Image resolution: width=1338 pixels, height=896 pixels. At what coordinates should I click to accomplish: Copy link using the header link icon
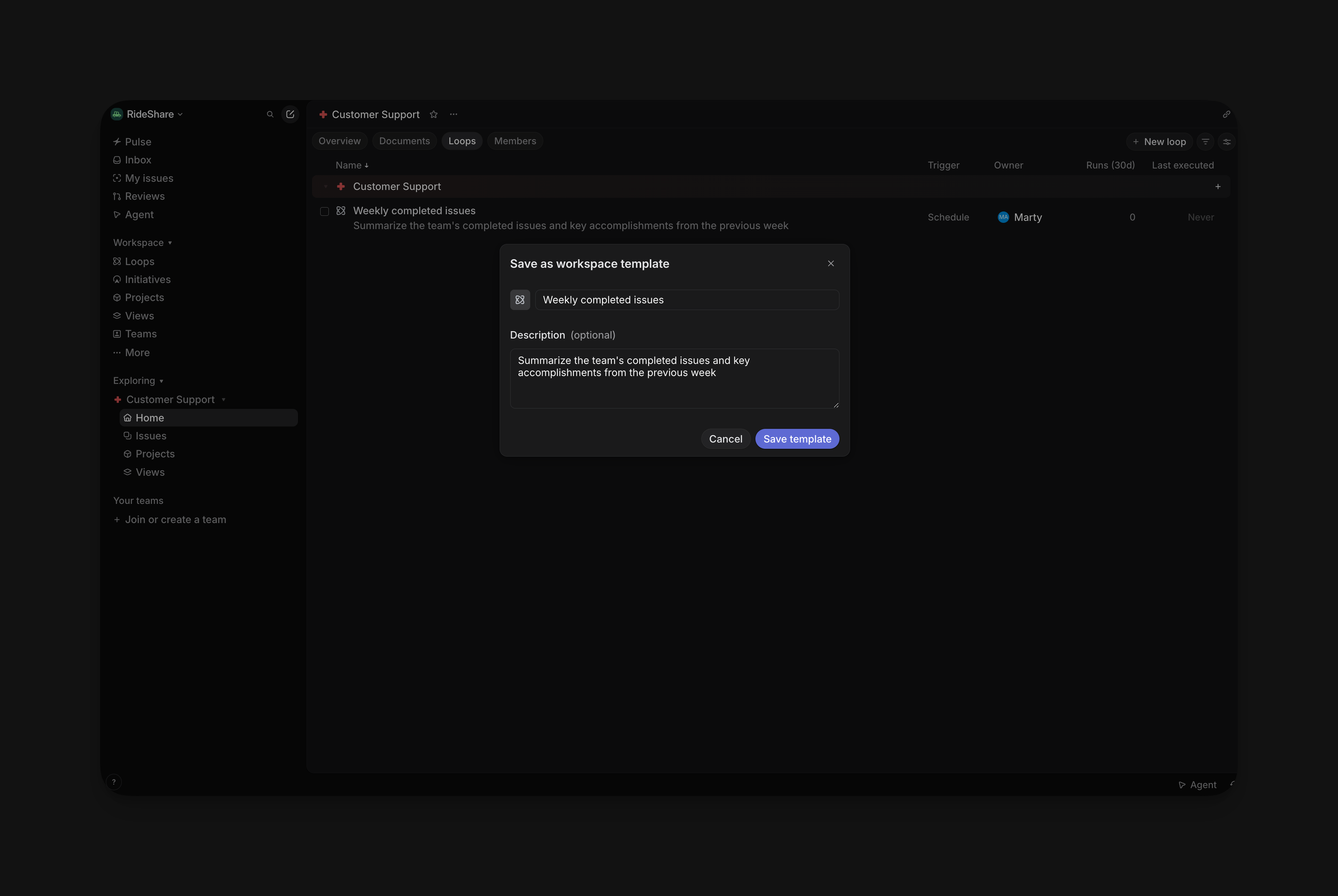tap(1226, 114)
